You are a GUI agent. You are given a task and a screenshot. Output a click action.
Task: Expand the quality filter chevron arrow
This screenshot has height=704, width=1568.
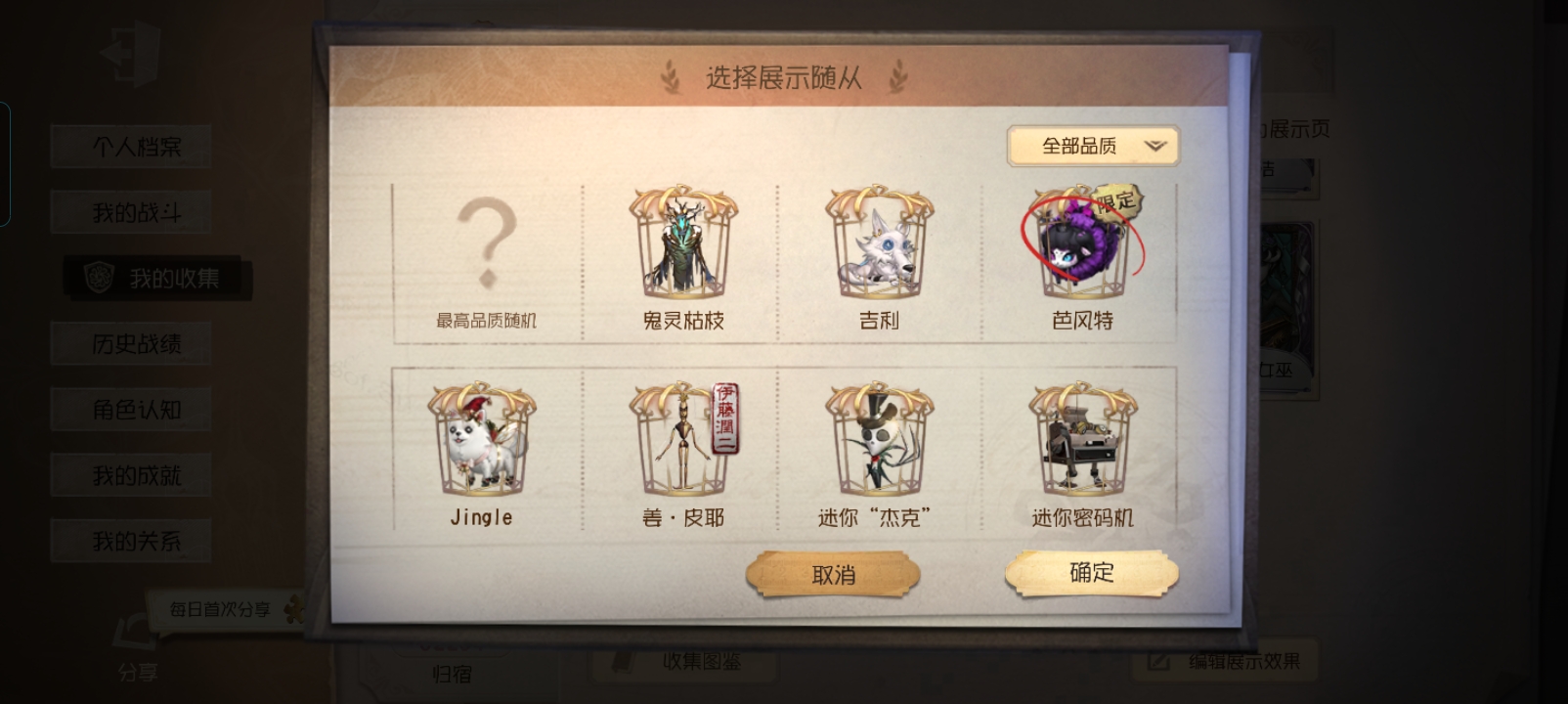(x=1155, y=146)
